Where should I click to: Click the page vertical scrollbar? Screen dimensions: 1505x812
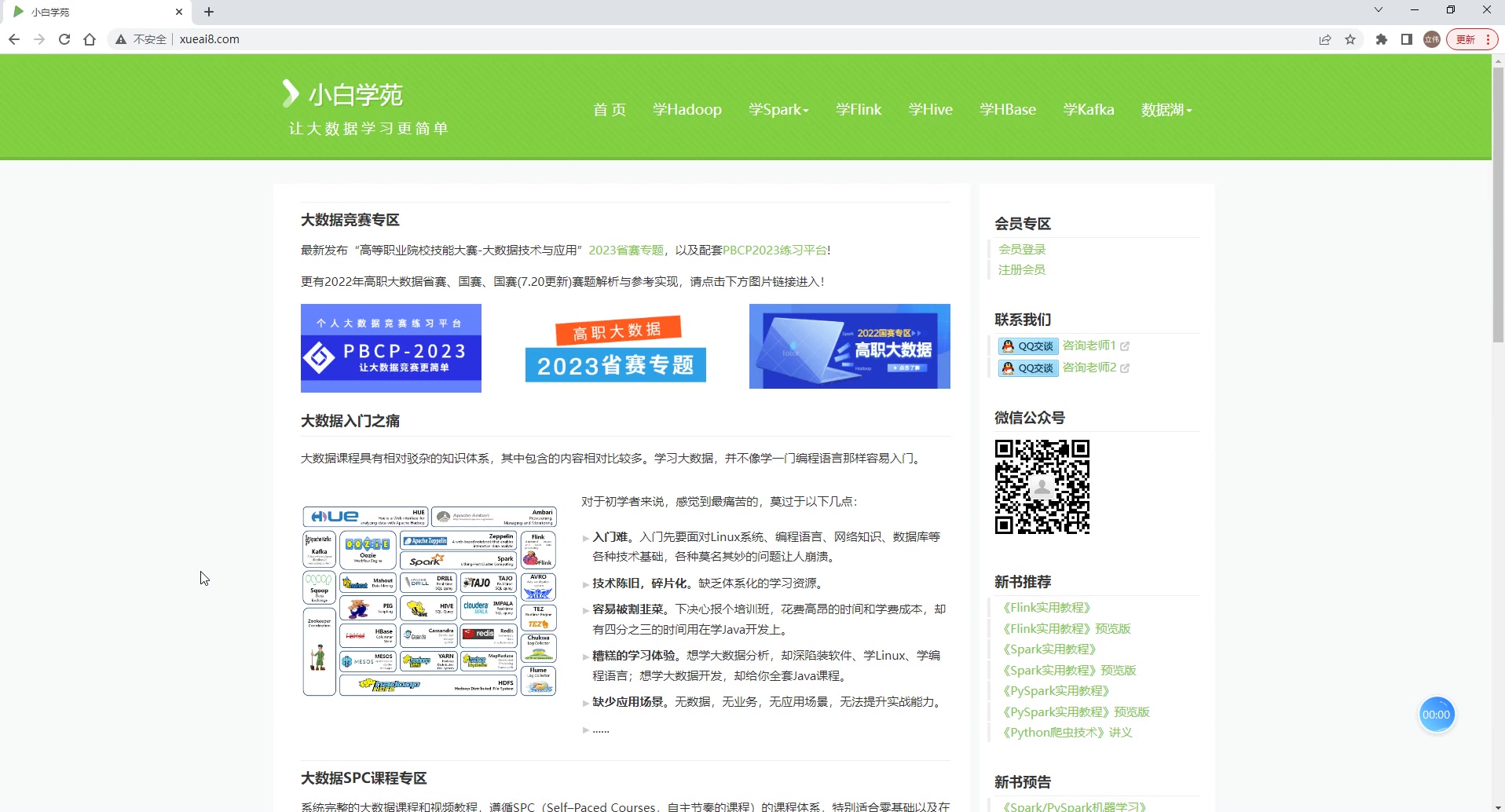pos(1498,204)
